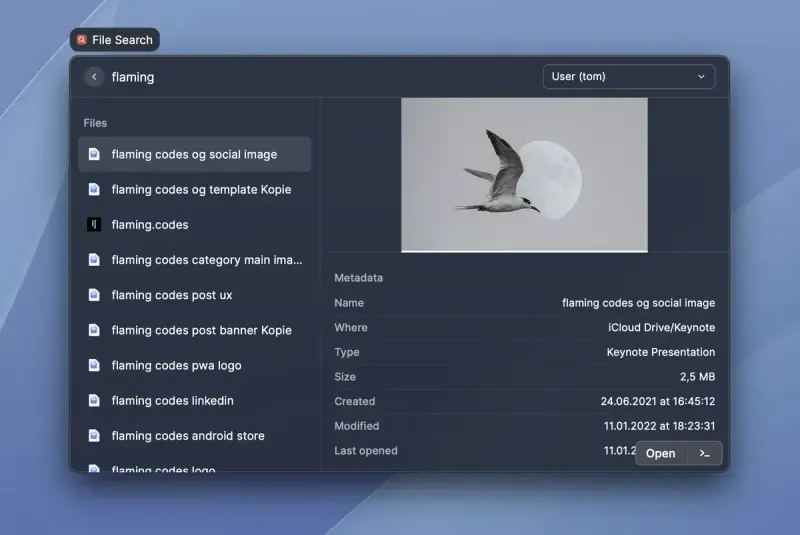Click file icon of "flaming codes android store"
Viewport: 800px width, 535px height.
coord(94,436)
